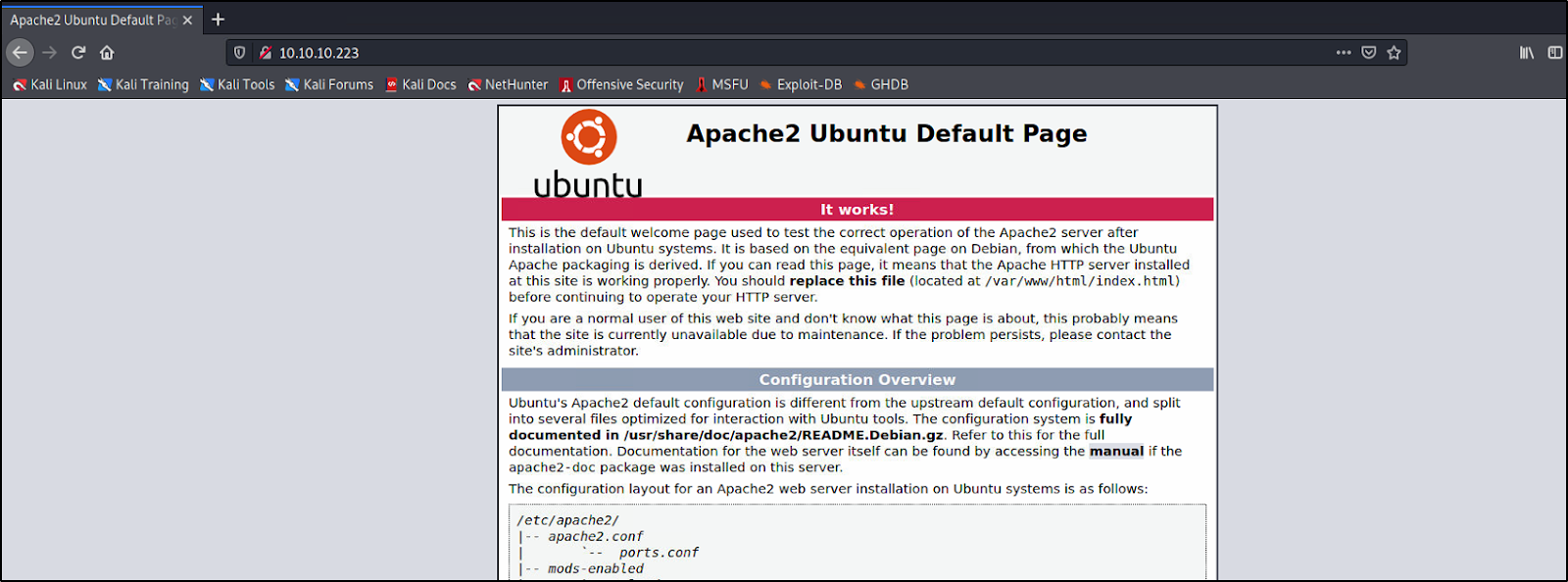Image resolution: width=1568 pixels, height=582 pixels.
Task: Click the red 'It works!' banner
Action: point(857,209)
